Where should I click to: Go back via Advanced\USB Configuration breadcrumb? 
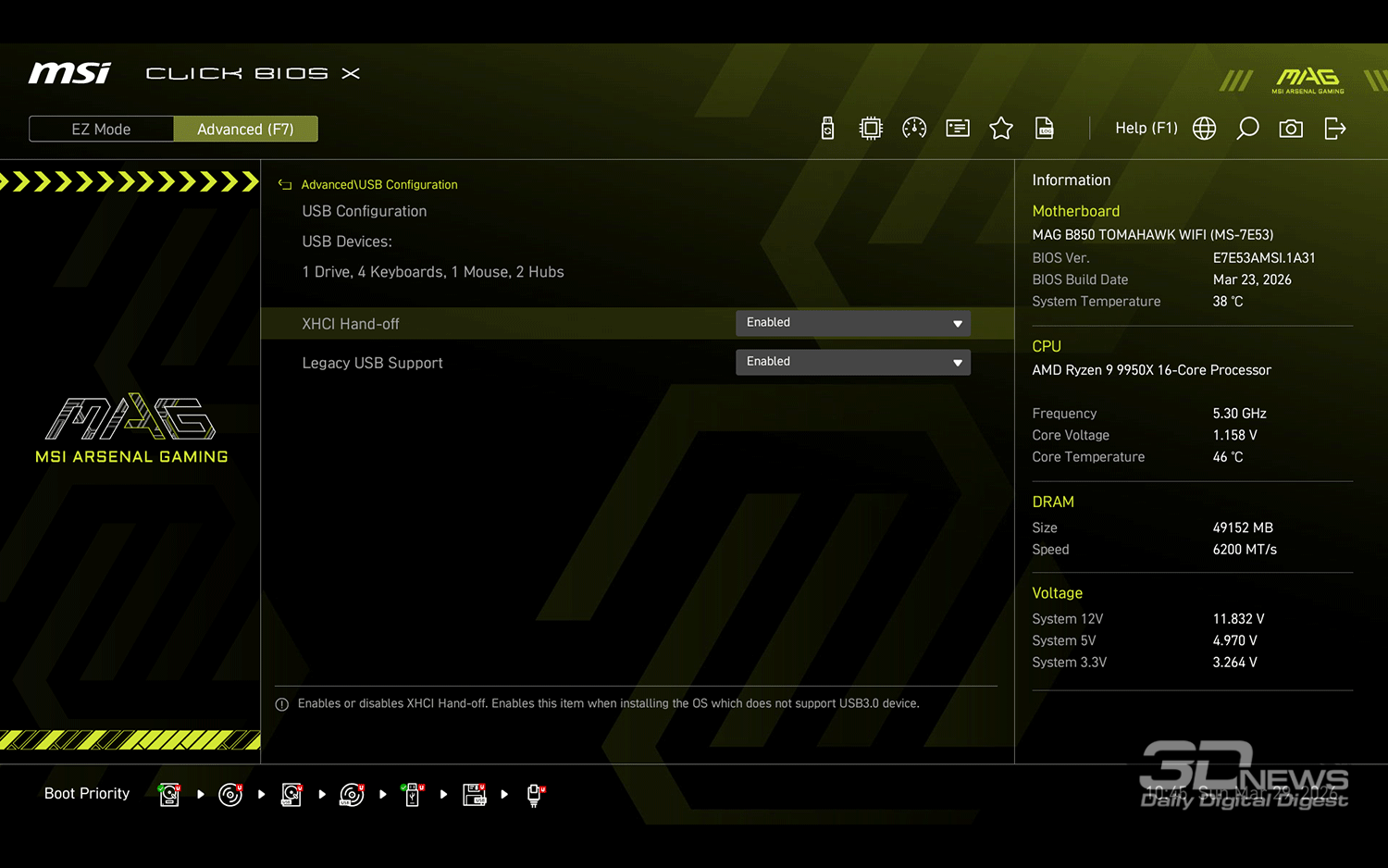pos(378,185)
